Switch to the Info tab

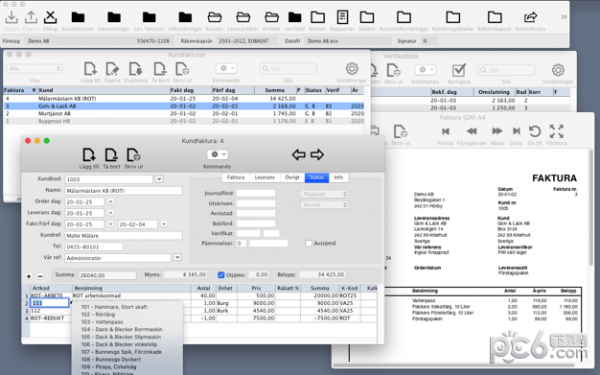point(339,178)
